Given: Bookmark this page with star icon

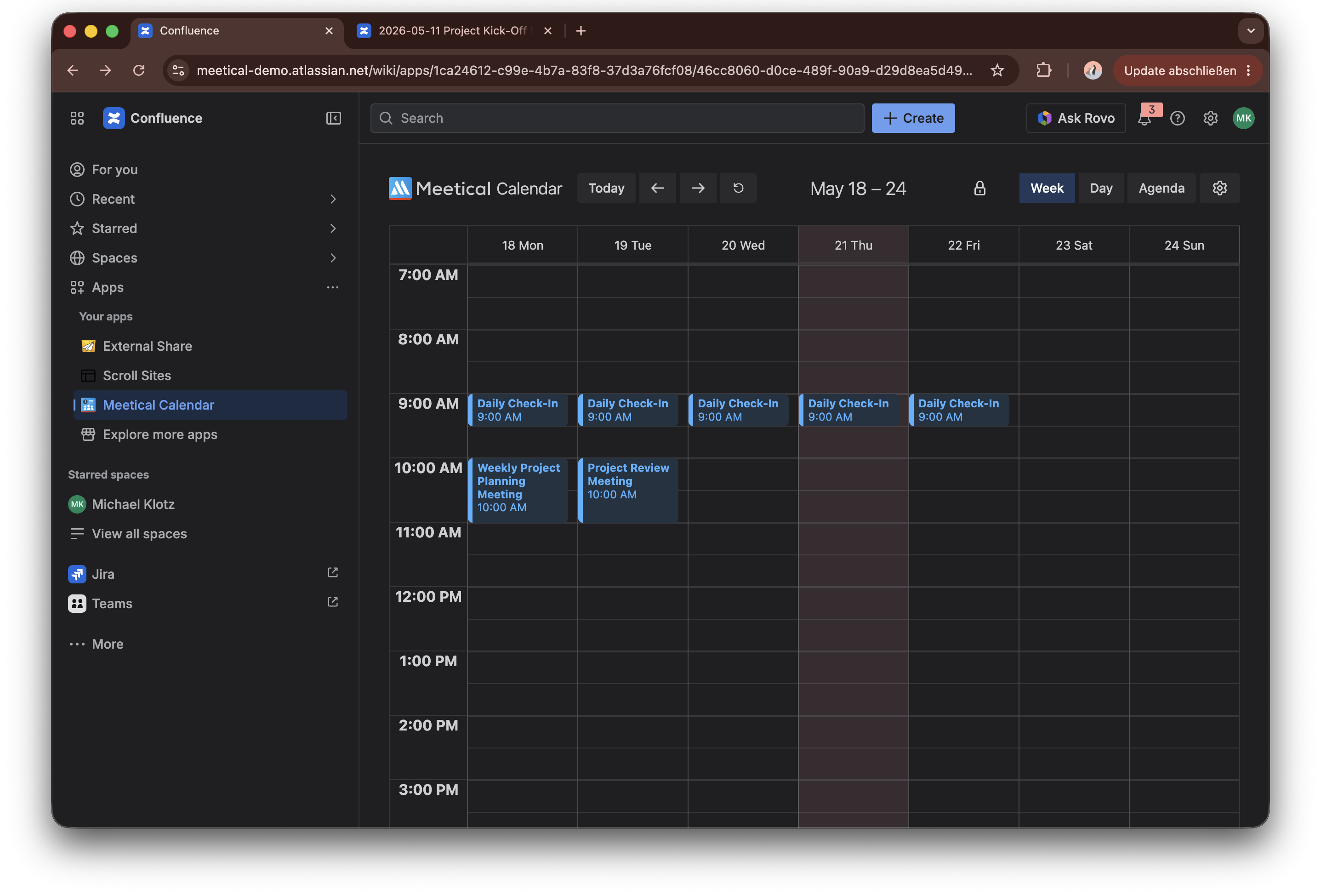Looking at the screenshot, I should coord(997,70).
